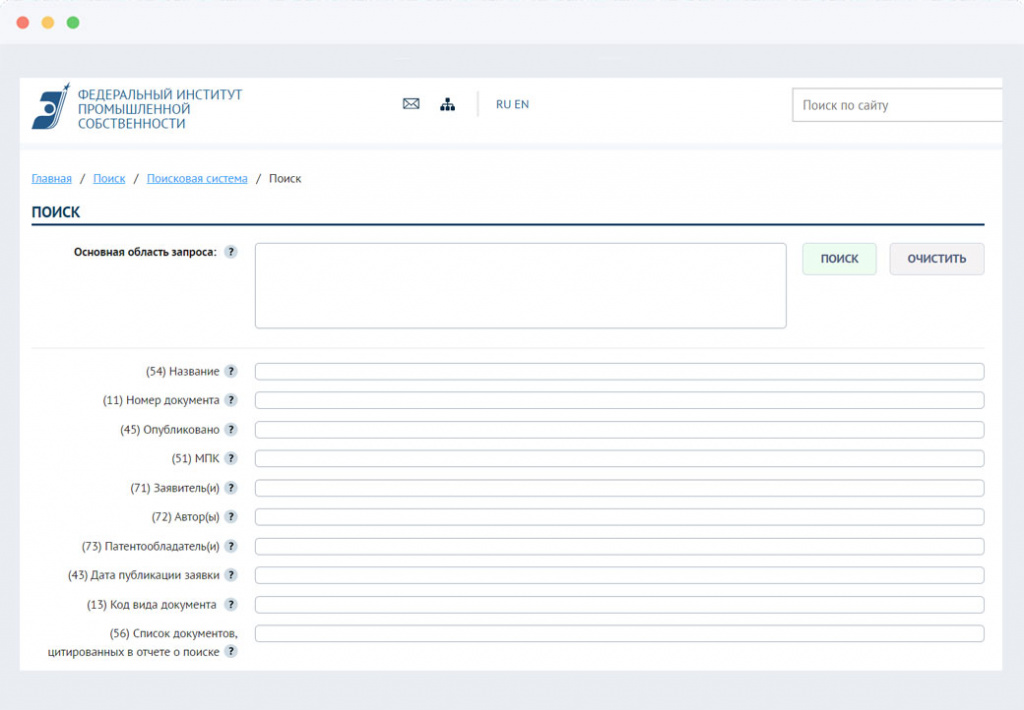Click the Federal Institute logo
Image resolution: width=1024 pixels, height=710 pixels.
click(137, 108)
